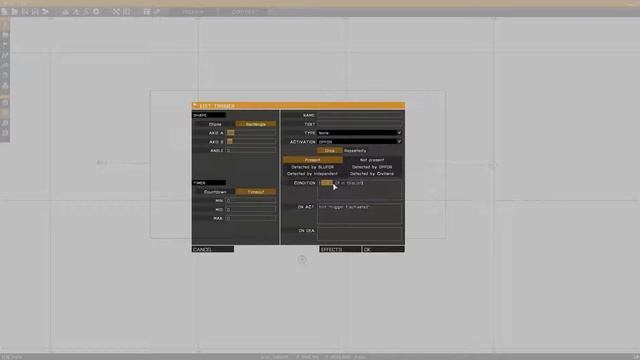Image resolution: width=640 pixels, height=360 pixels.
Task: Set the trigger to activate Once
Action: [x=330, y=151]
